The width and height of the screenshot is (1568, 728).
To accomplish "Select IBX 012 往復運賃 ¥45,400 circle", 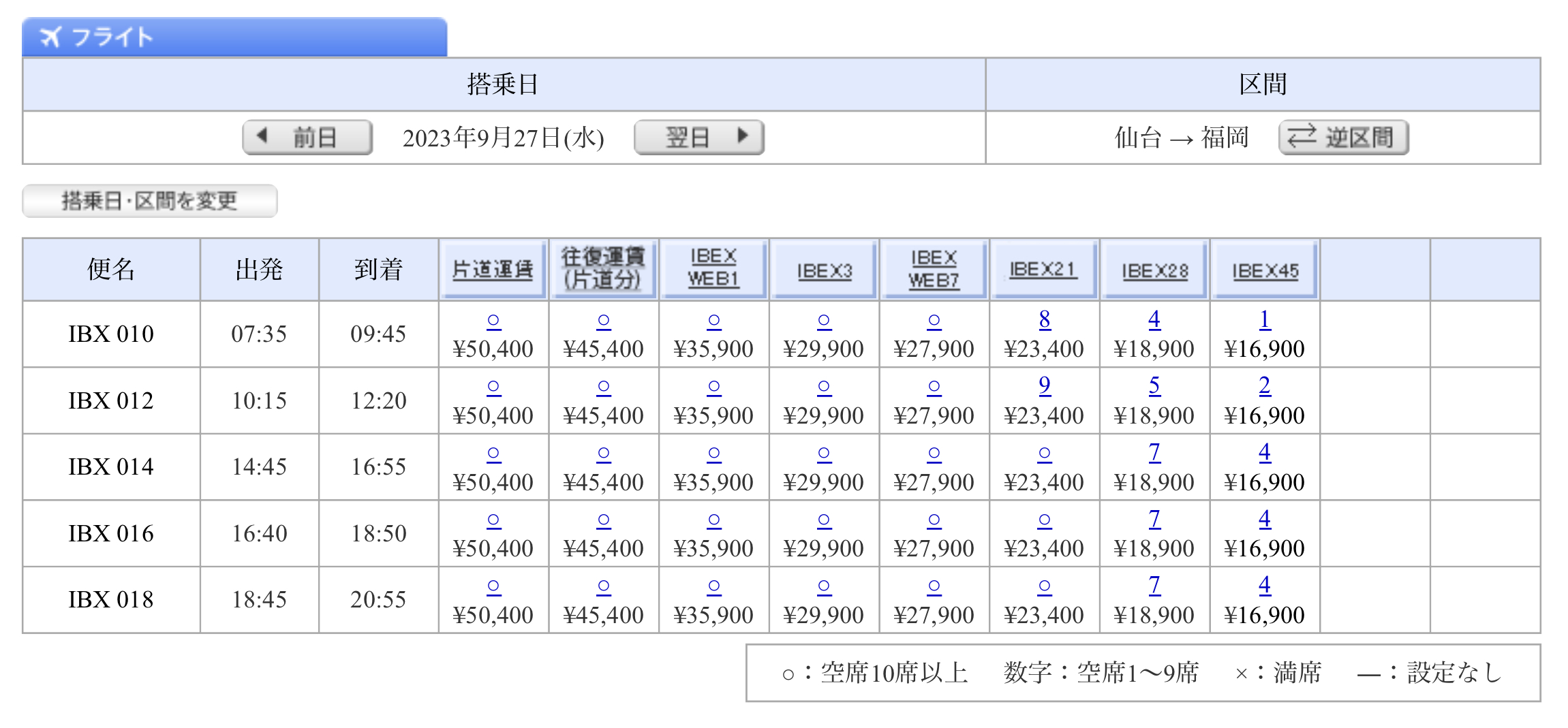I will click(x=604, y=387).
